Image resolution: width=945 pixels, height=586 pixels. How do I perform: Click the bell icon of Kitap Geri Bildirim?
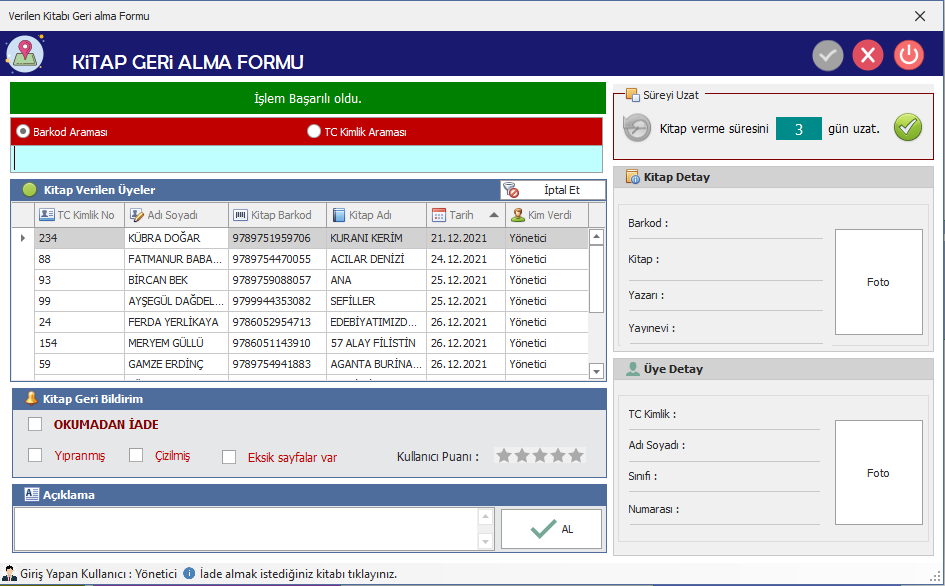point(31,399)
